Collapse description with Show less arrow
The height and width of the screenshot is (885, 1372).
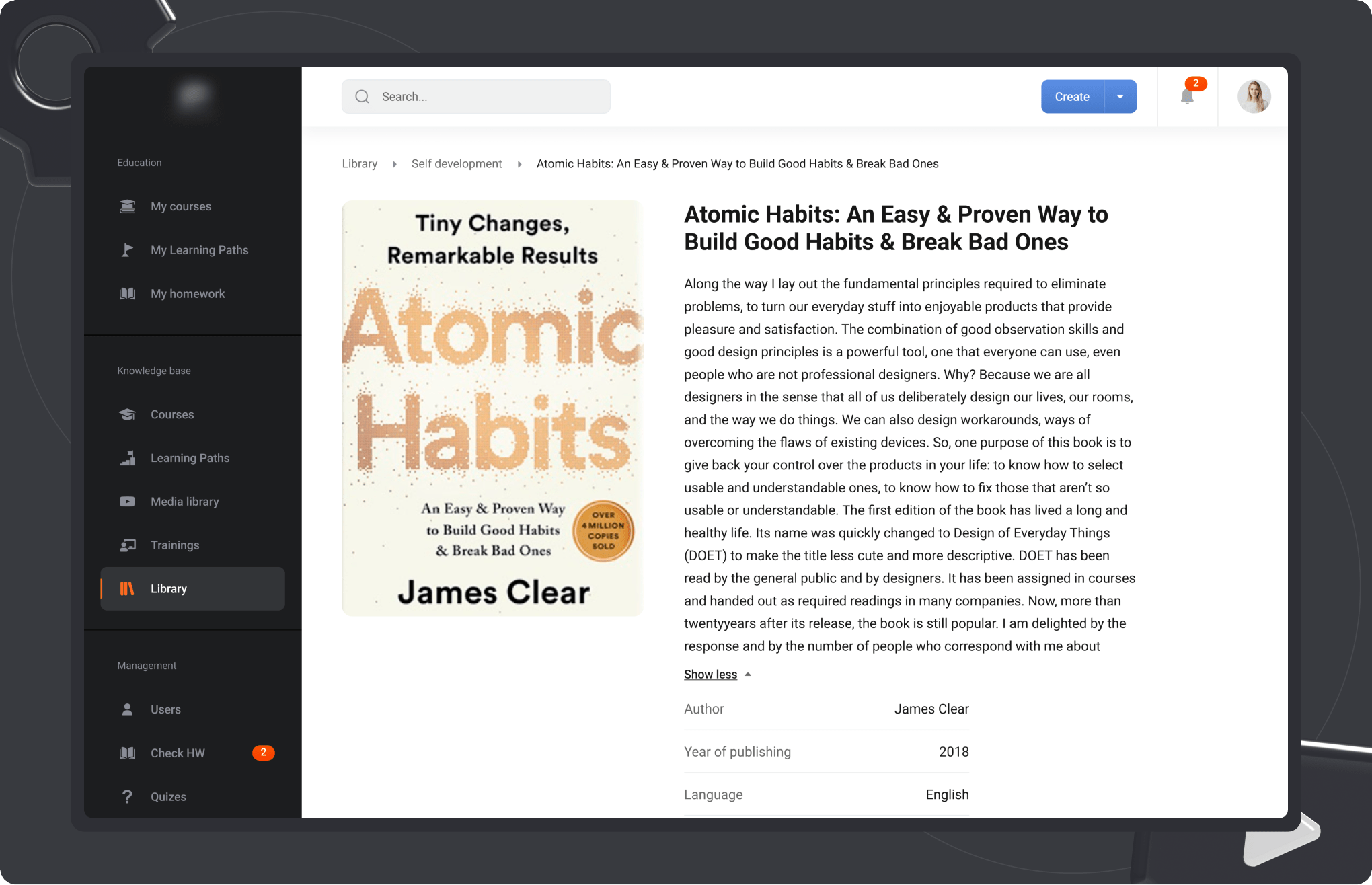[748, 675]
